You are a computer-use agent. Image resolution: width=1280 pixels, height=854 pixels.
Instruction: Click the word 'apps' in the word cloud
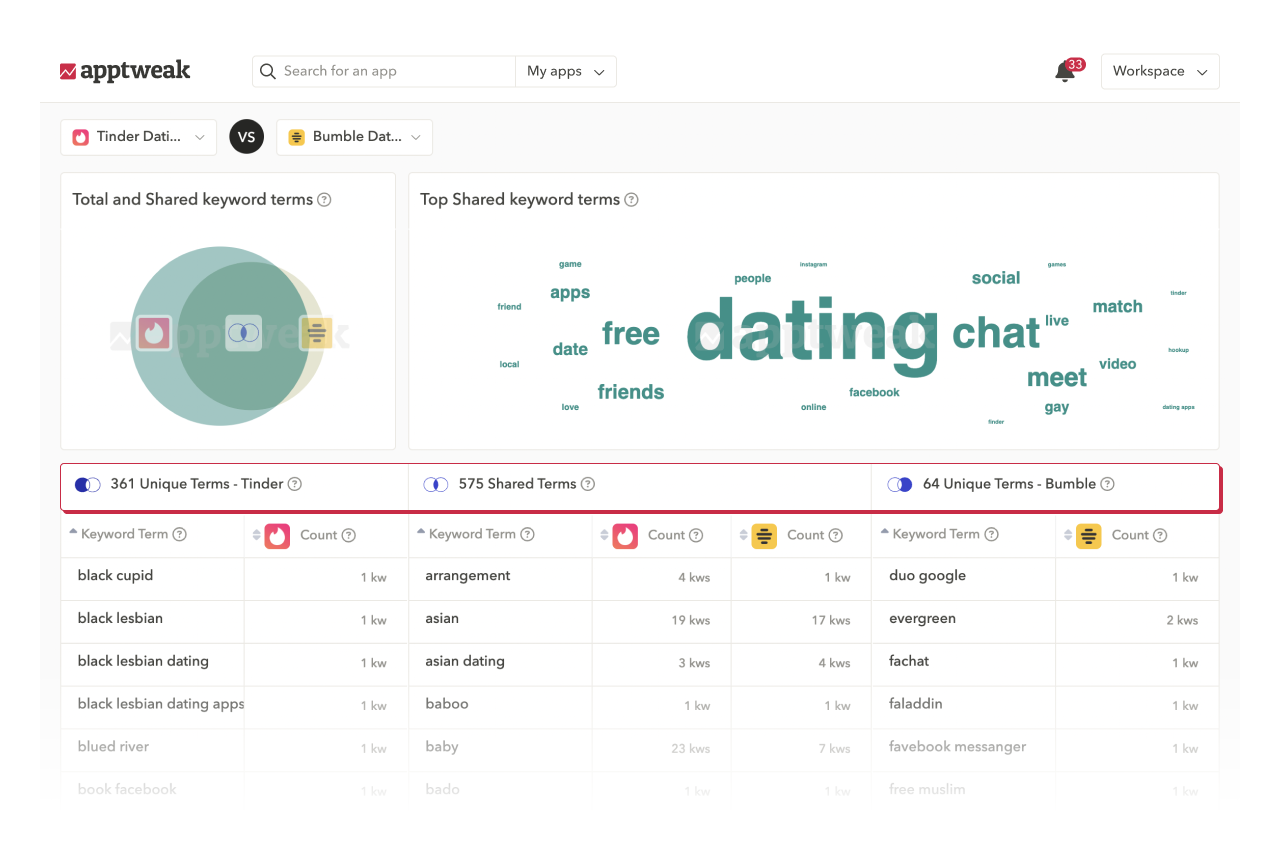coord(570,293)
